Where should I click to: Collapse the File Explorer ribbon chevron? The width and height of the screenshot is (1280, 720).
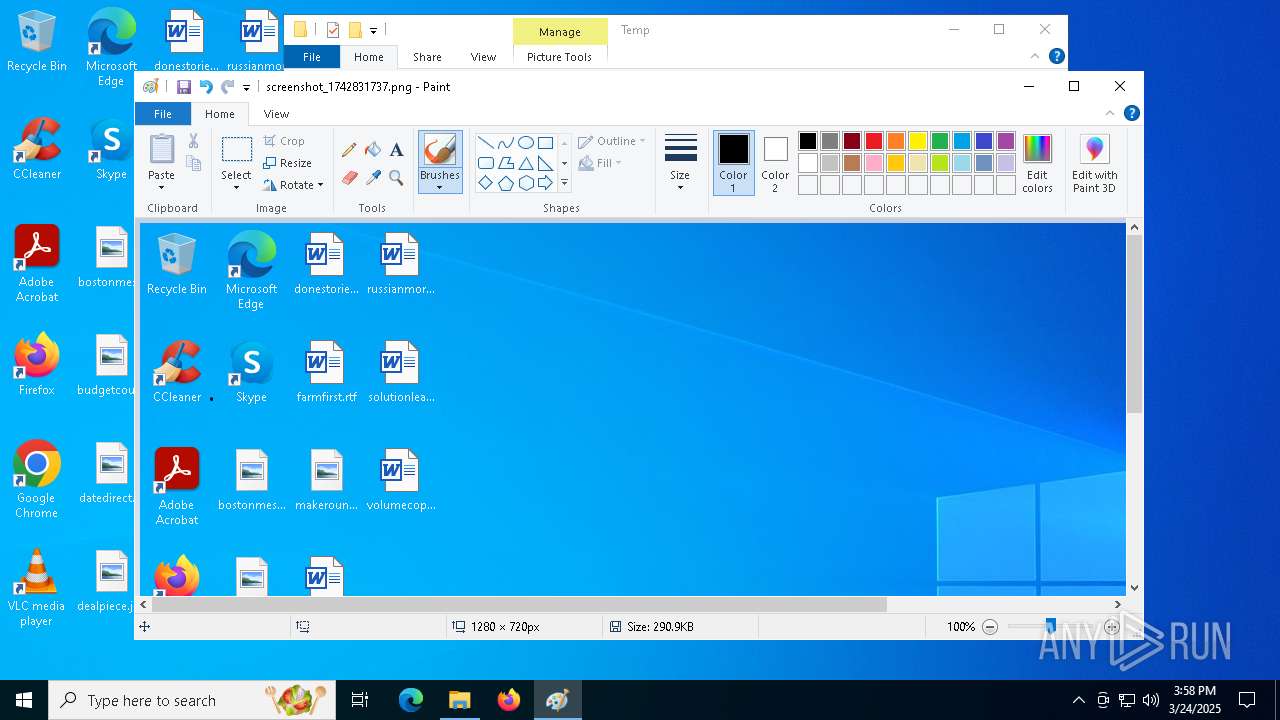tap(1035, 57)
